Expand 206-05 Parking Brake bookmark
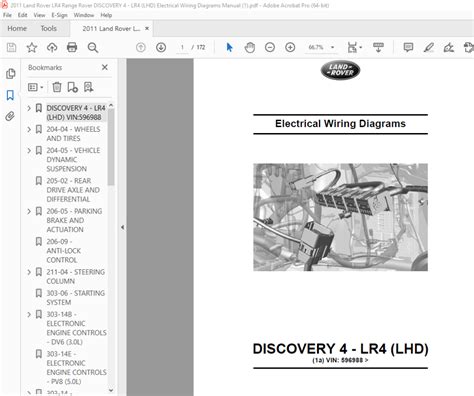This screenshot has width=474, height=396. (29, 211)
